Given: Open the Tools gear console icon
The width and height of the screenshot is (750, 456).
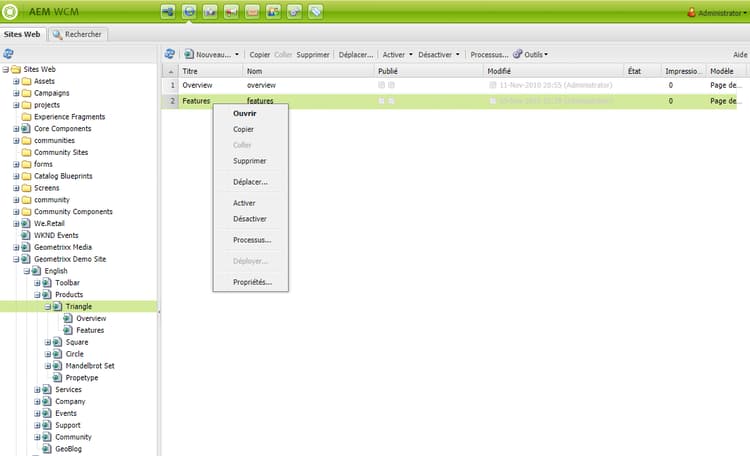Looking at the screenshot, I should 294,11.
